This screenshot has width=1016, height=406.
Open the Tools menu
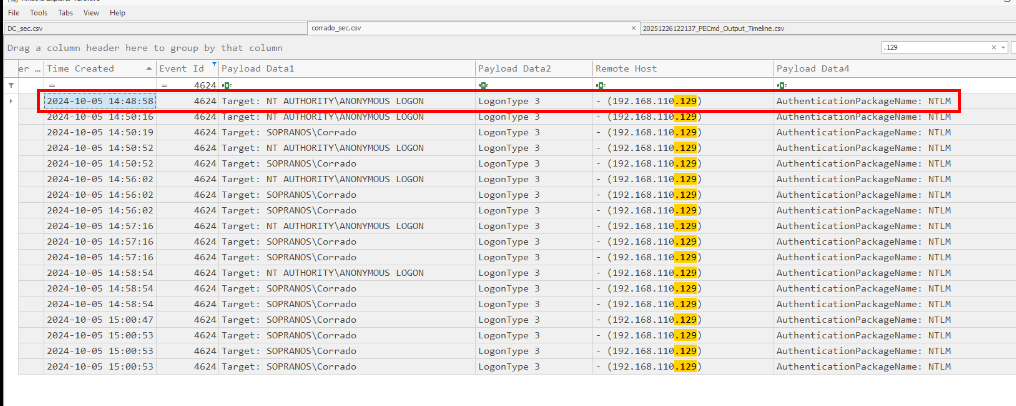pos(39,13)
